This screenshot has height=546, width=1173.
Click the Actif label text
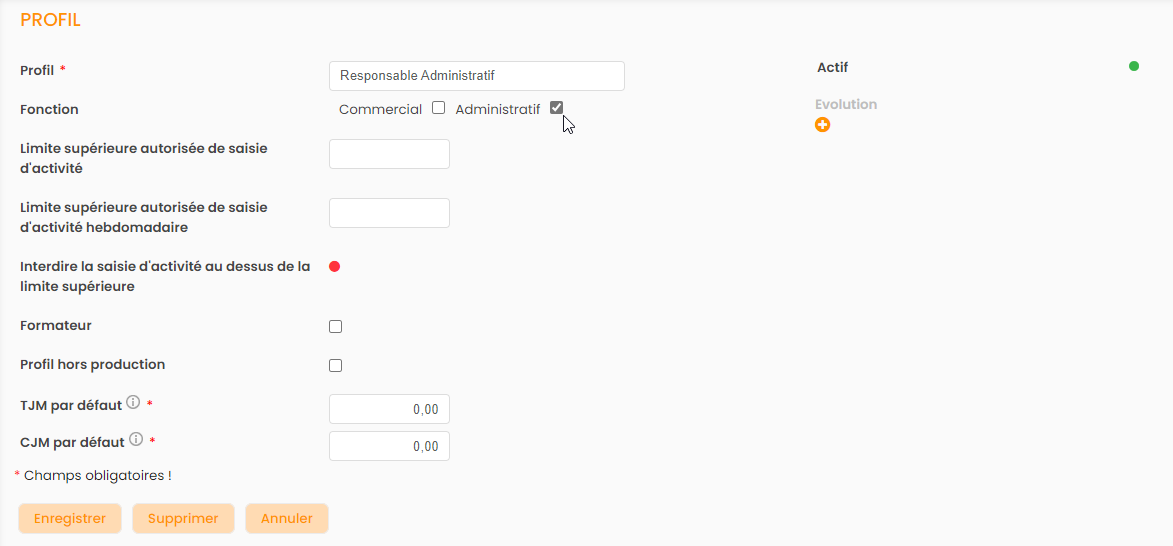click(832, 68)
